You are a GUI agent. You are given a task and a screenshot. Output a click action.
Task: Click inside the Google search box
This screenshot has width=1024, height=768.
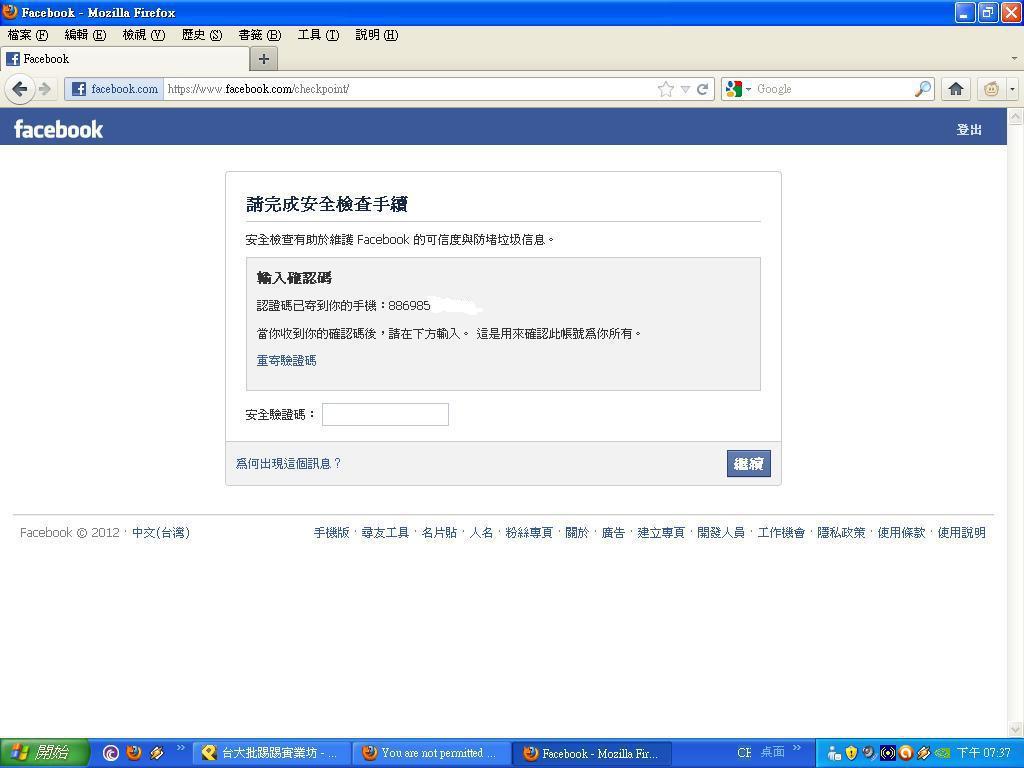(x=833, y=89)
